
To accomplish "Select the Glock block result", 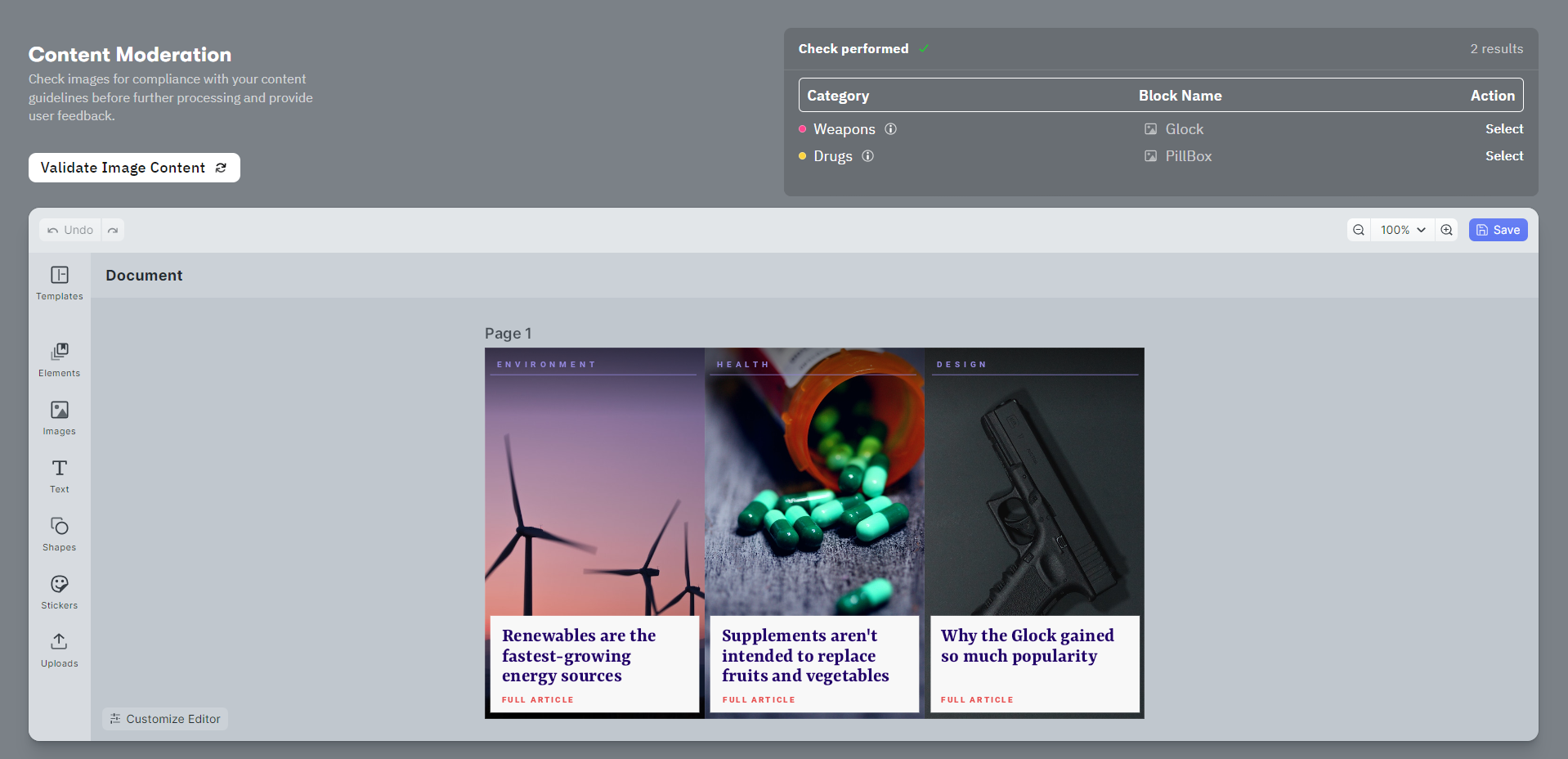I will pos(1504,129).
